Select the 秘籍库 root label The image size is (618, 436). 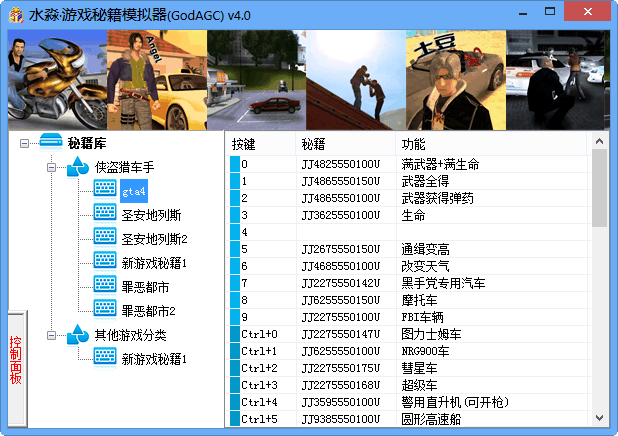(x=87, y=143)
